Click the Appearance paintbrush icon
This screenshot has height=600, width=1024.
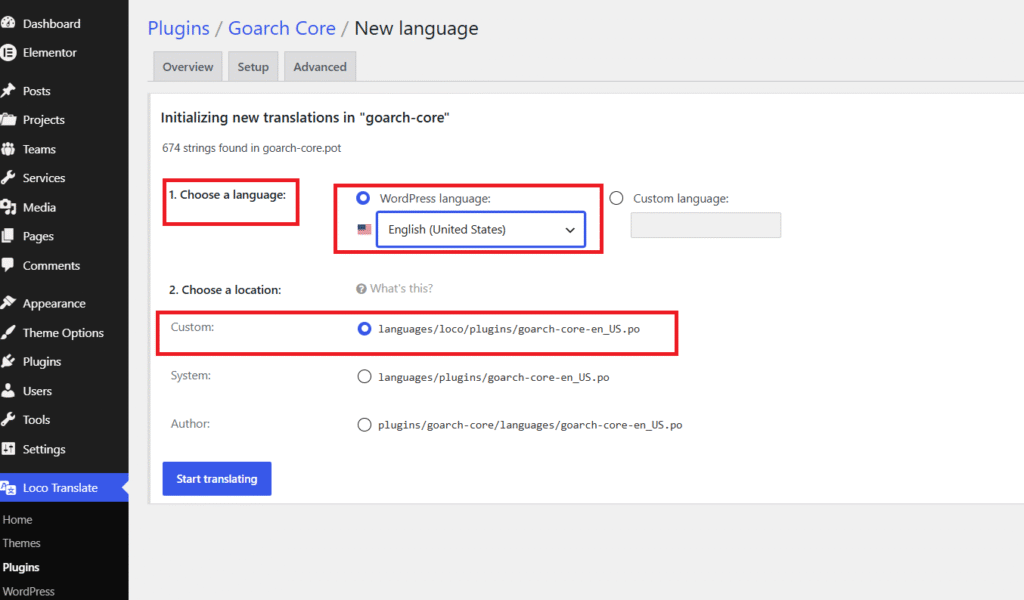(x=8, y=303)
